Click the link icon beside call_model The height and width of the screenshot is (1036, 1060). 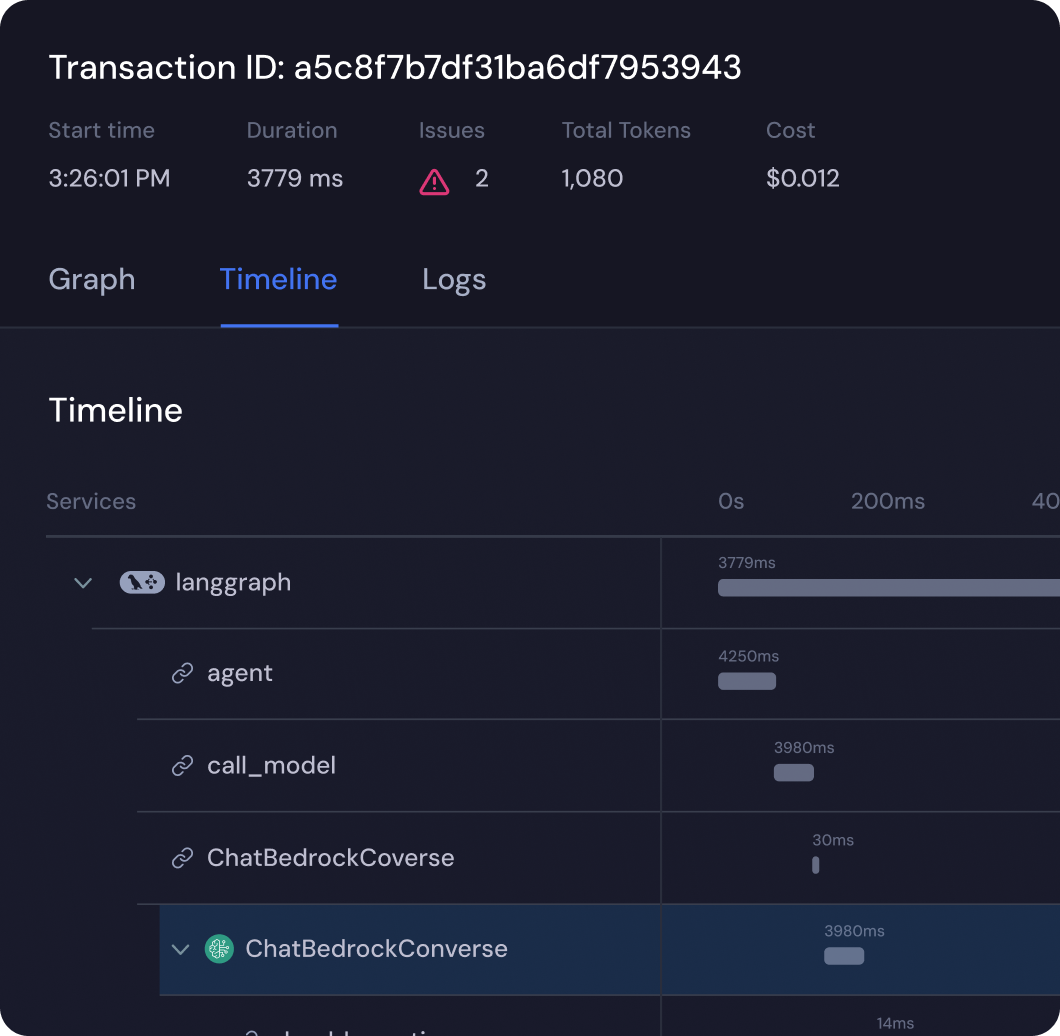click(x=182, y=766)
